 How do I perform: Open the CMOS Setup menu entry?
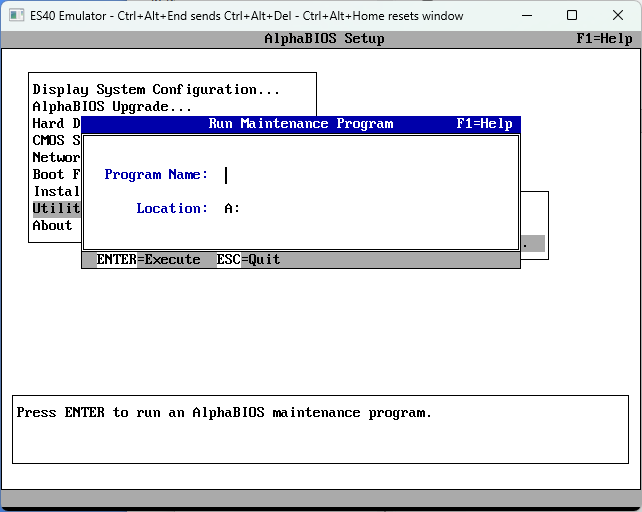pyautogui.click(x=57, y=140)
